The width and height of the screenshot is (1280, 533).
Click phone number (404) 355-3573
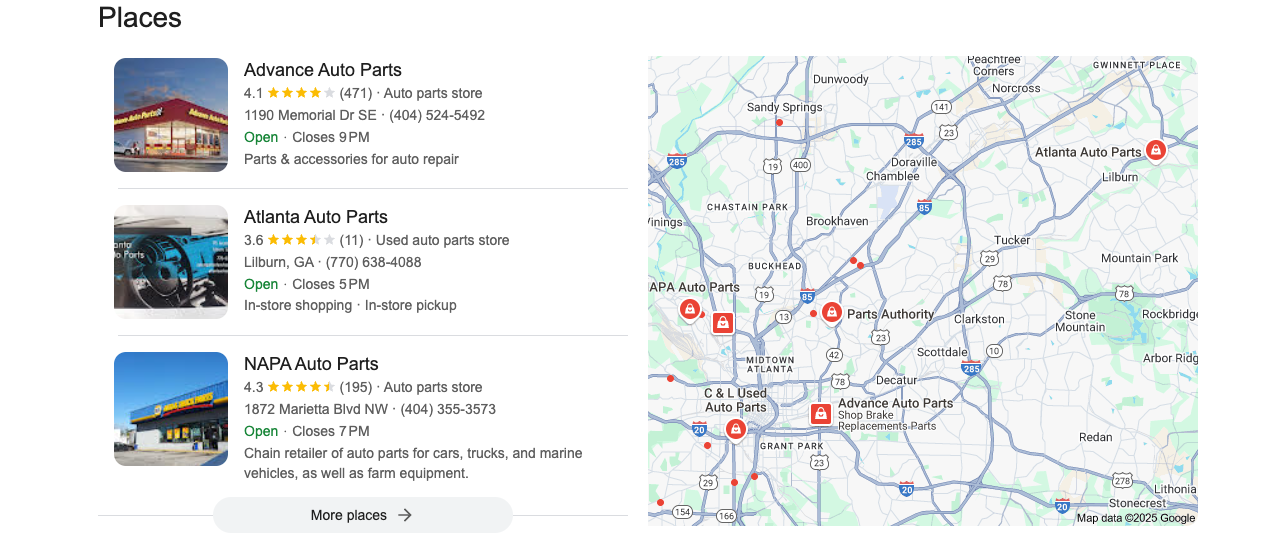click(448, 409)
